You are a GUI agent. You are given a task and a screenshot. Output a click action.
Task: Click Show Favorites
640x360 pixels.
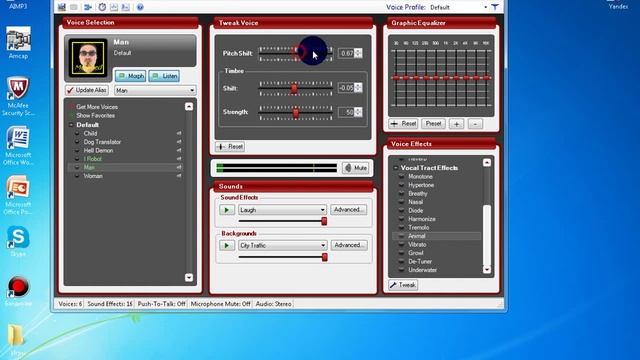coord(96,116)
